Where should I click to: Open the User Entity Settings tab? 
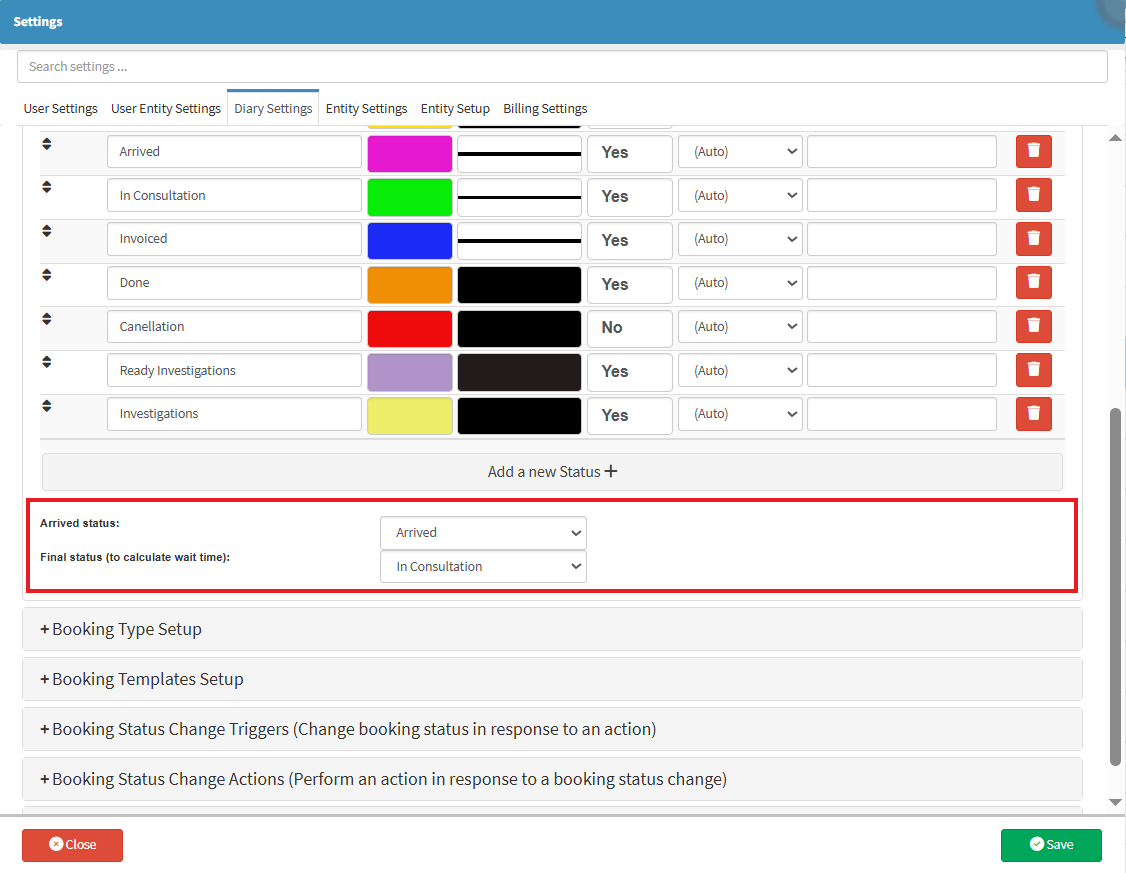coord(166,109)
